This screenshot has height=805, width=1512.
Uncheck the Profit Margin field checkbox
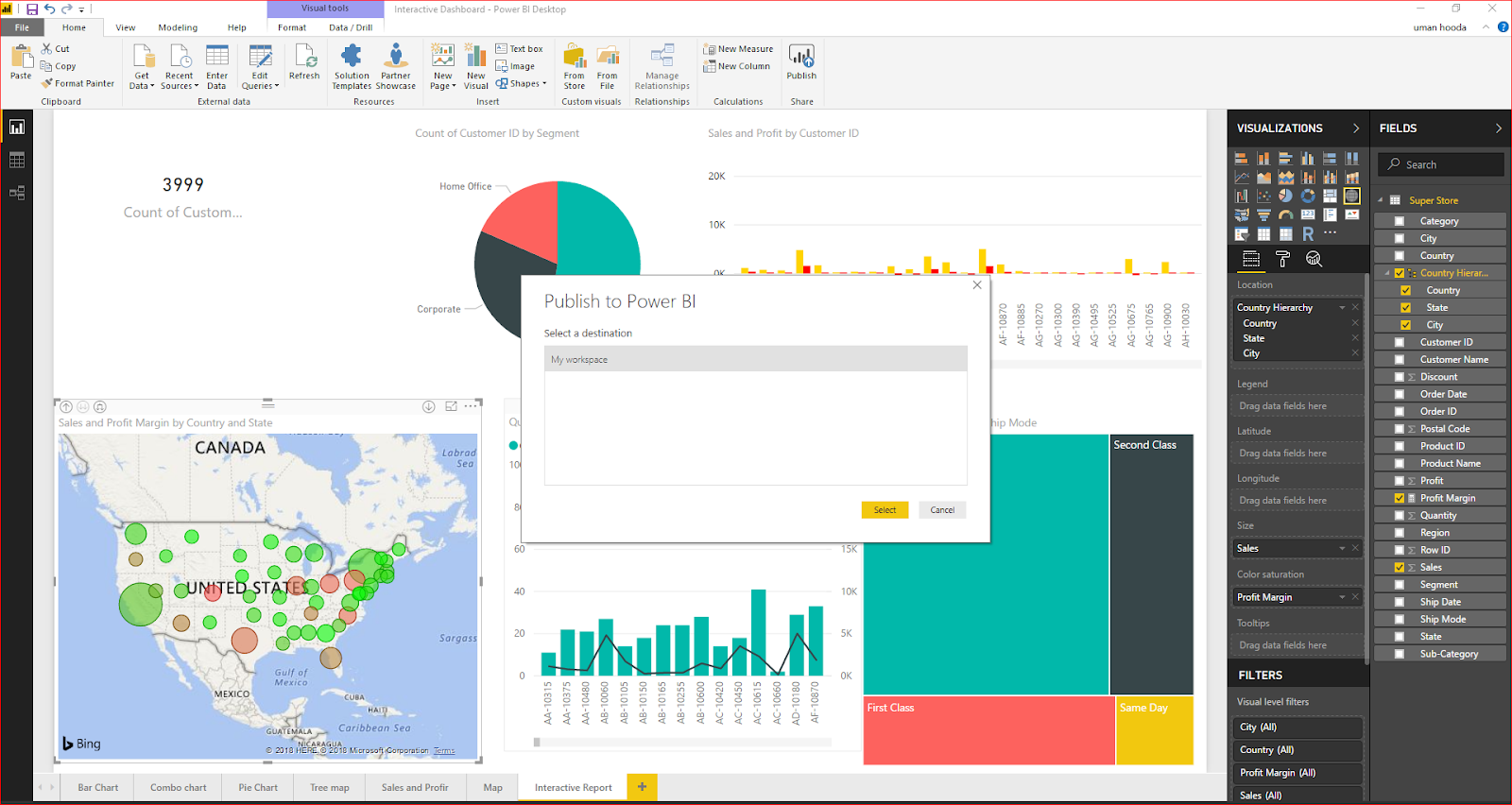tap(1400, 498)
